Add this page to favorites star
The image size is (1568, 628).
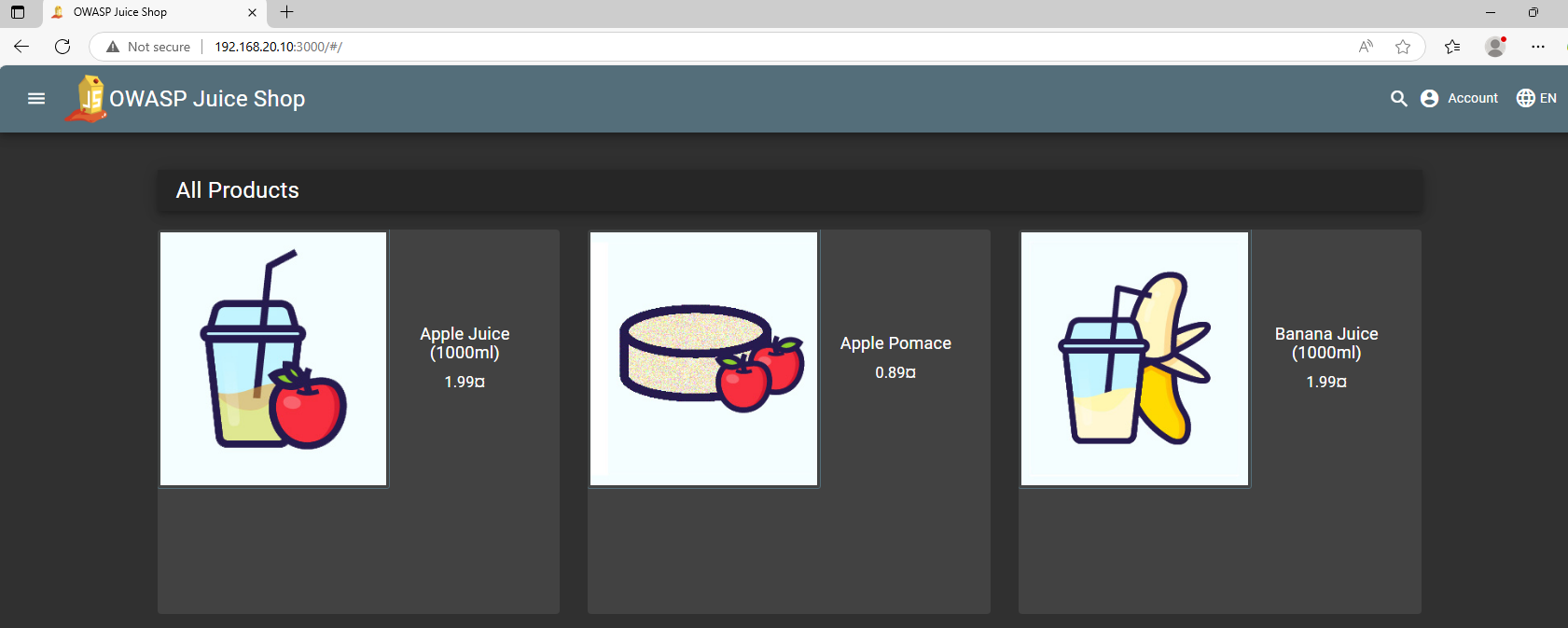tap(1403, 47)
